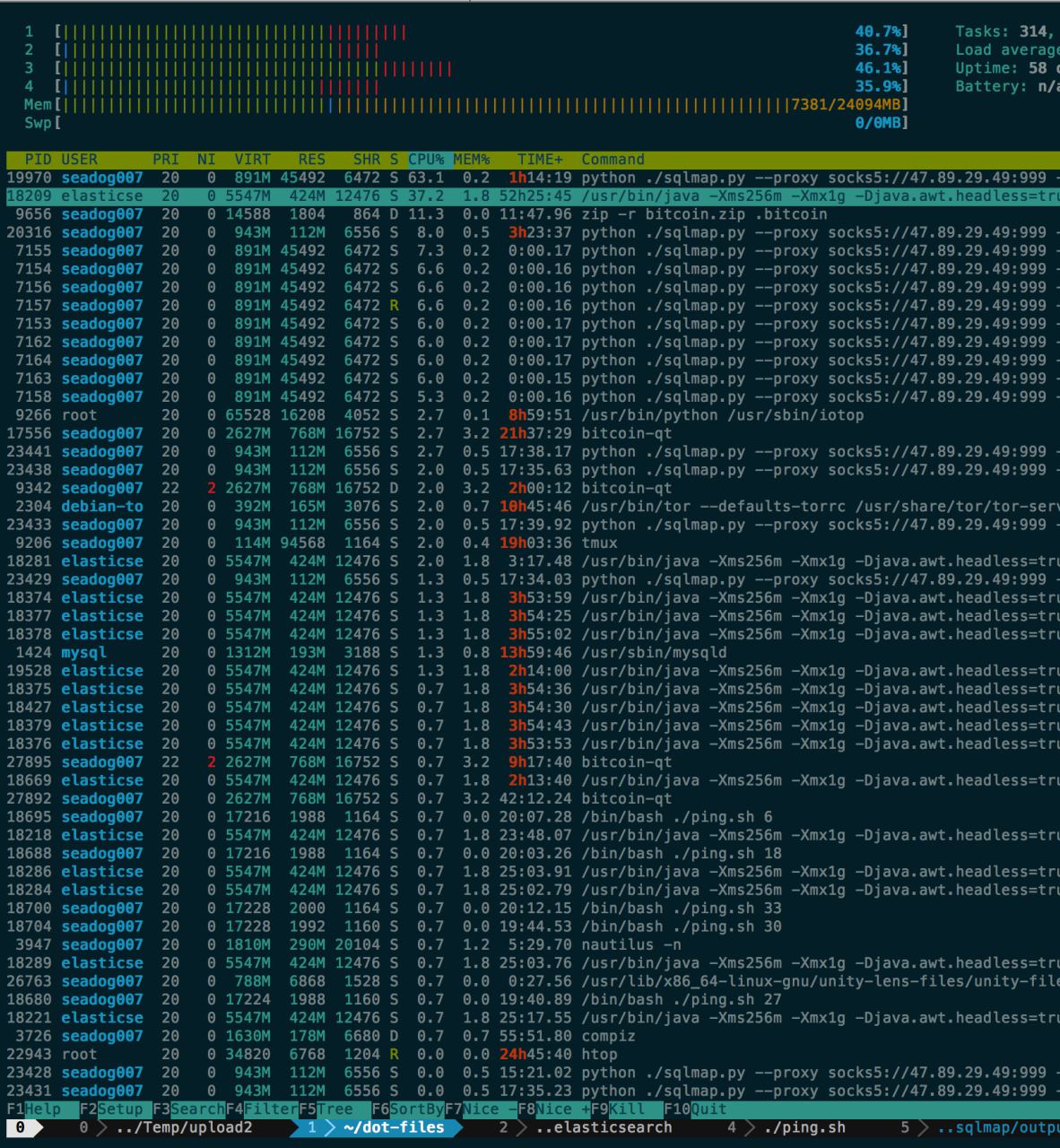Click the Load average readout
Screen dimensions: 1060x1148
pyautogui.click(x=1007, y=50)
